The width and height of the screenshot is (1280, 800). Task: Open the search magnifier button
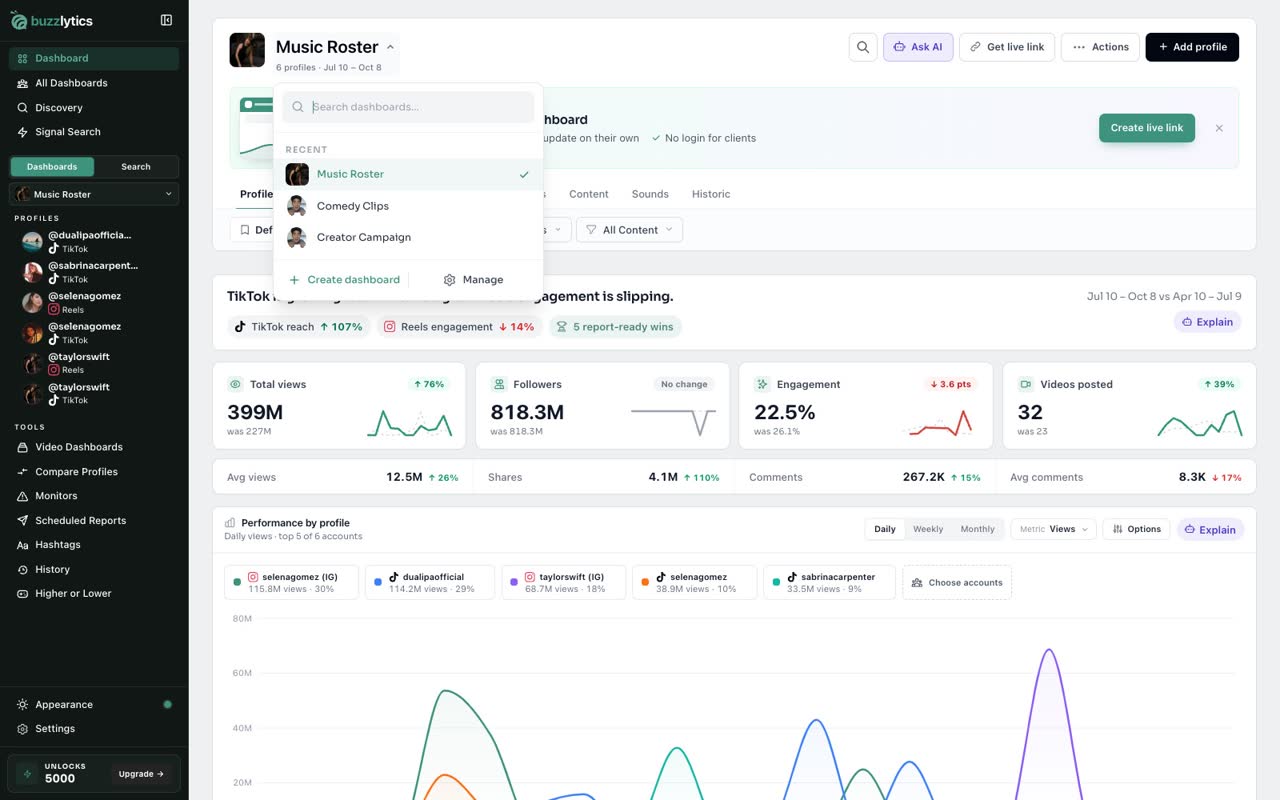point(863,47)
